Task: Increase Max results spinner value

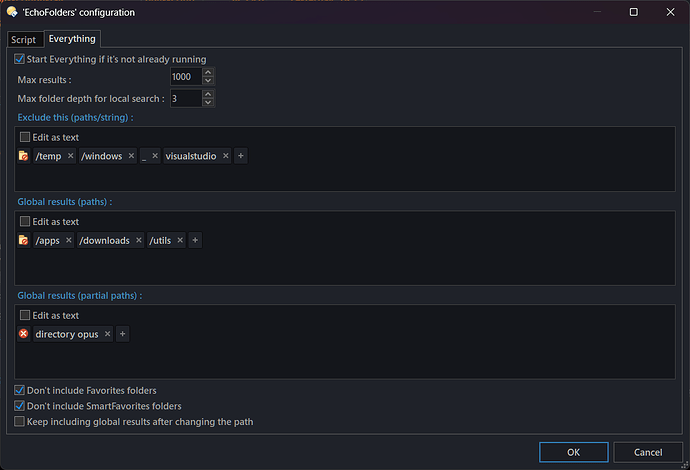Action: pyautogui.click(x=208, y=73)
